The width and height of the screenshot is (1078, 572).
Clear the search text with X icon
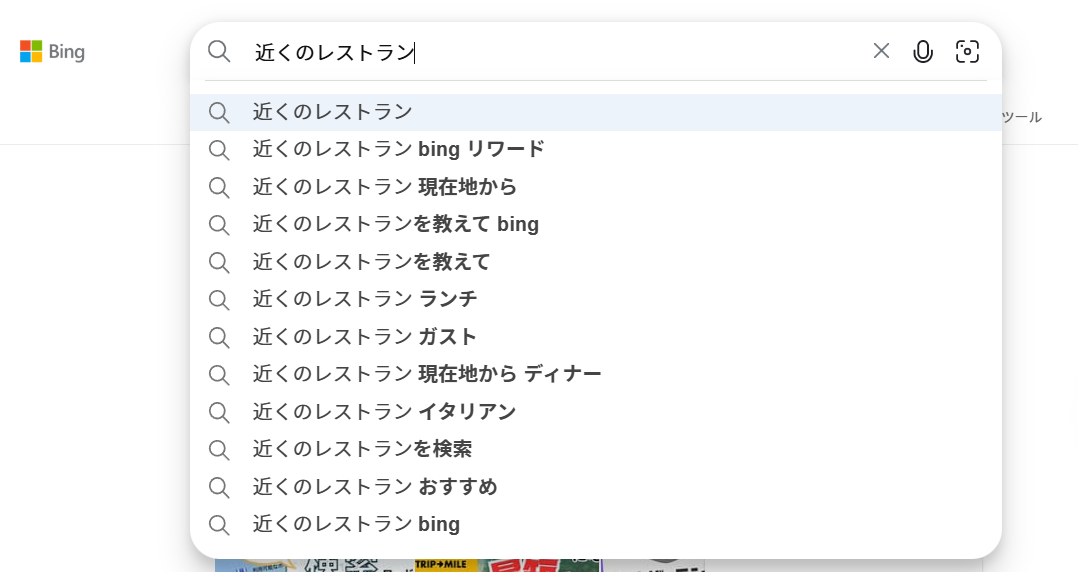pos(881,51)
